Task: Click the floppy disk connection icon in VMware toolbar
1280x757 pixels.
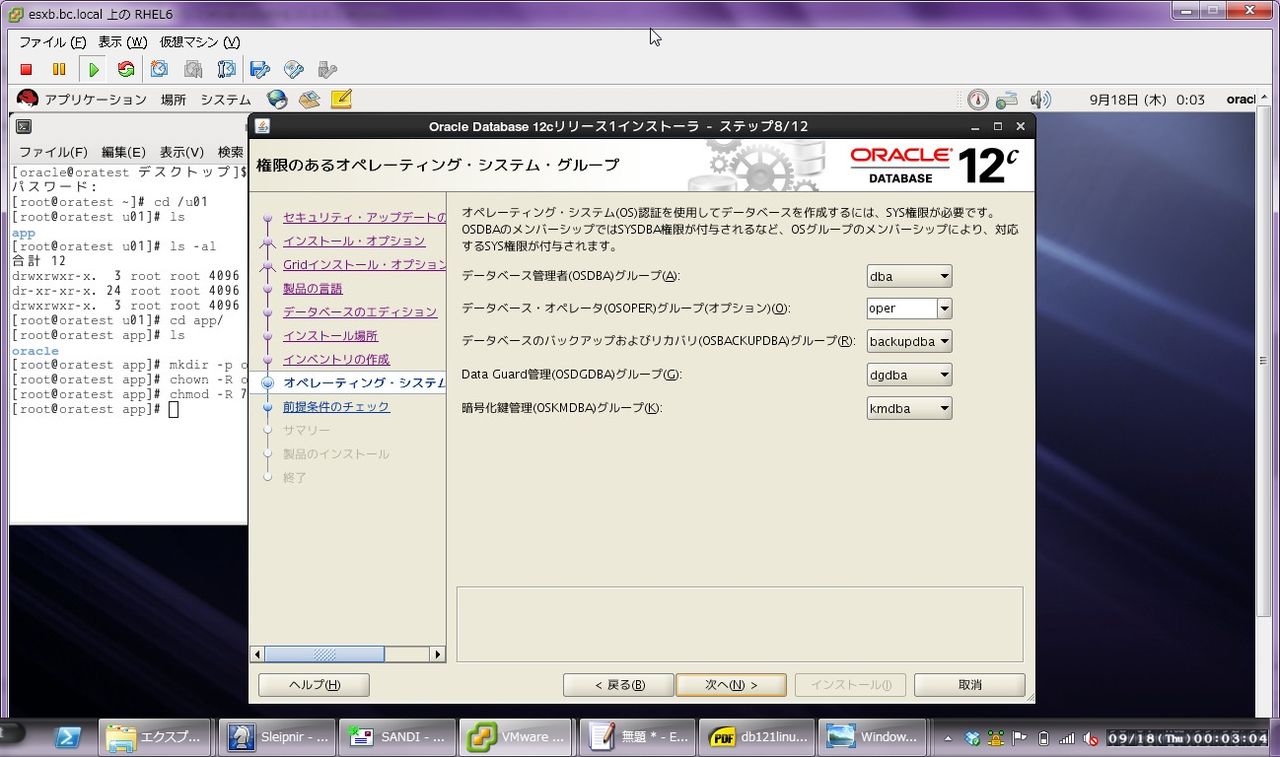Action: 260,69
